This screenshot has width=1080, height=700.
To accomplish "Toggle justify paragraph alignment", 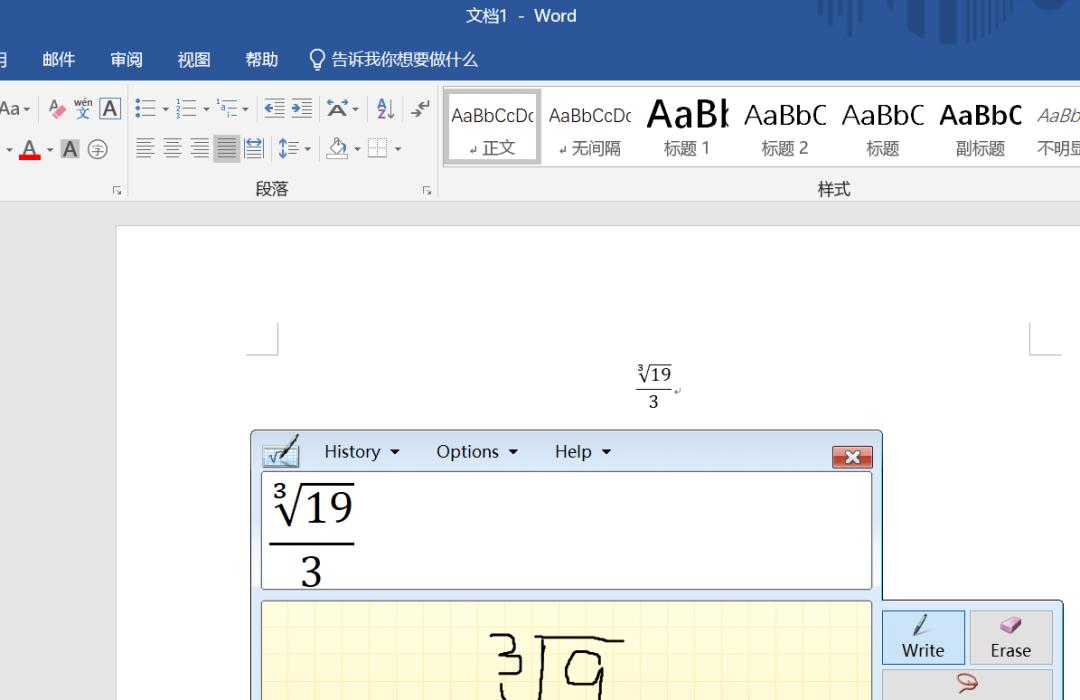I will 227,147.
